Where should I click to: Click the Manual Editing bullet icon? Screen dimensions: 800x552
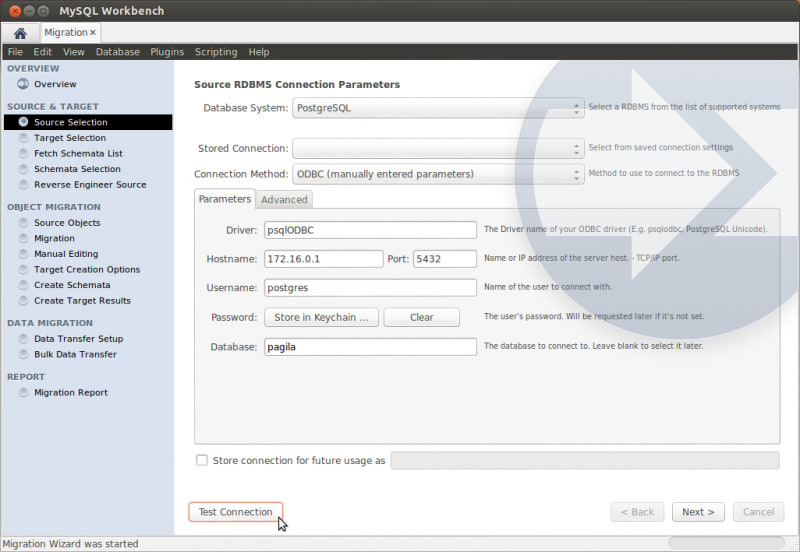(x=23, y=254)
